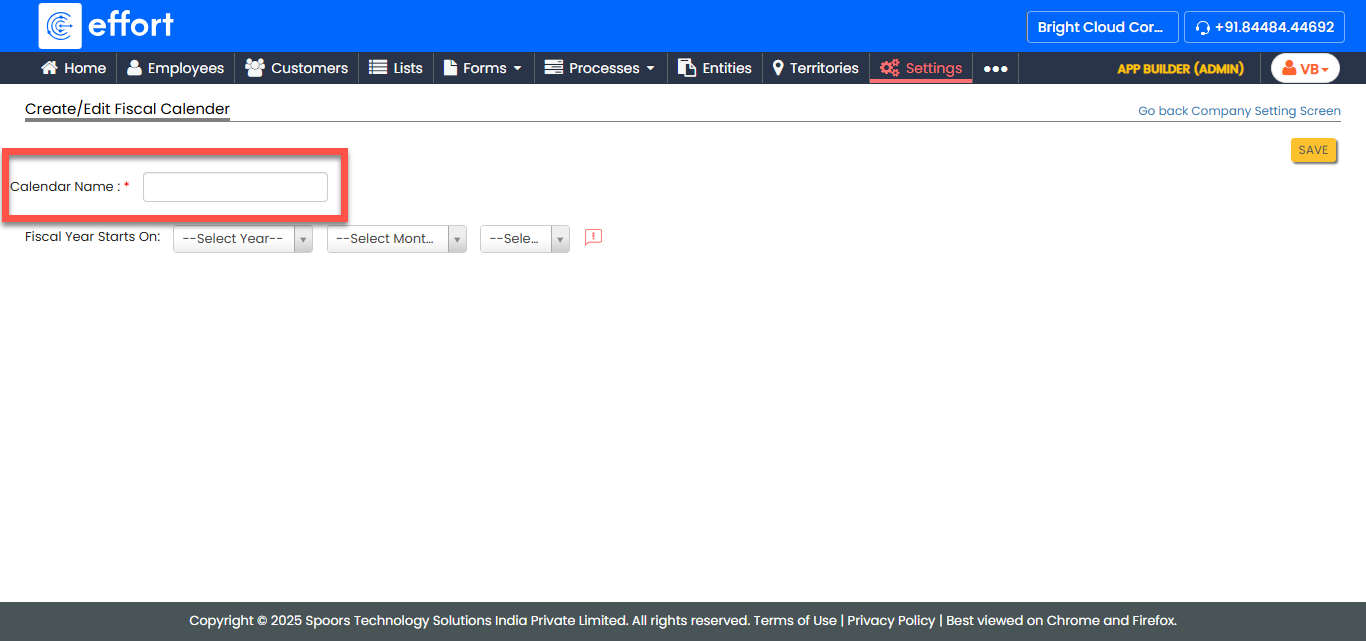Viewport: 1366px width, 641px height.
Task: Open the Customers page
Action: pos(296,68)
